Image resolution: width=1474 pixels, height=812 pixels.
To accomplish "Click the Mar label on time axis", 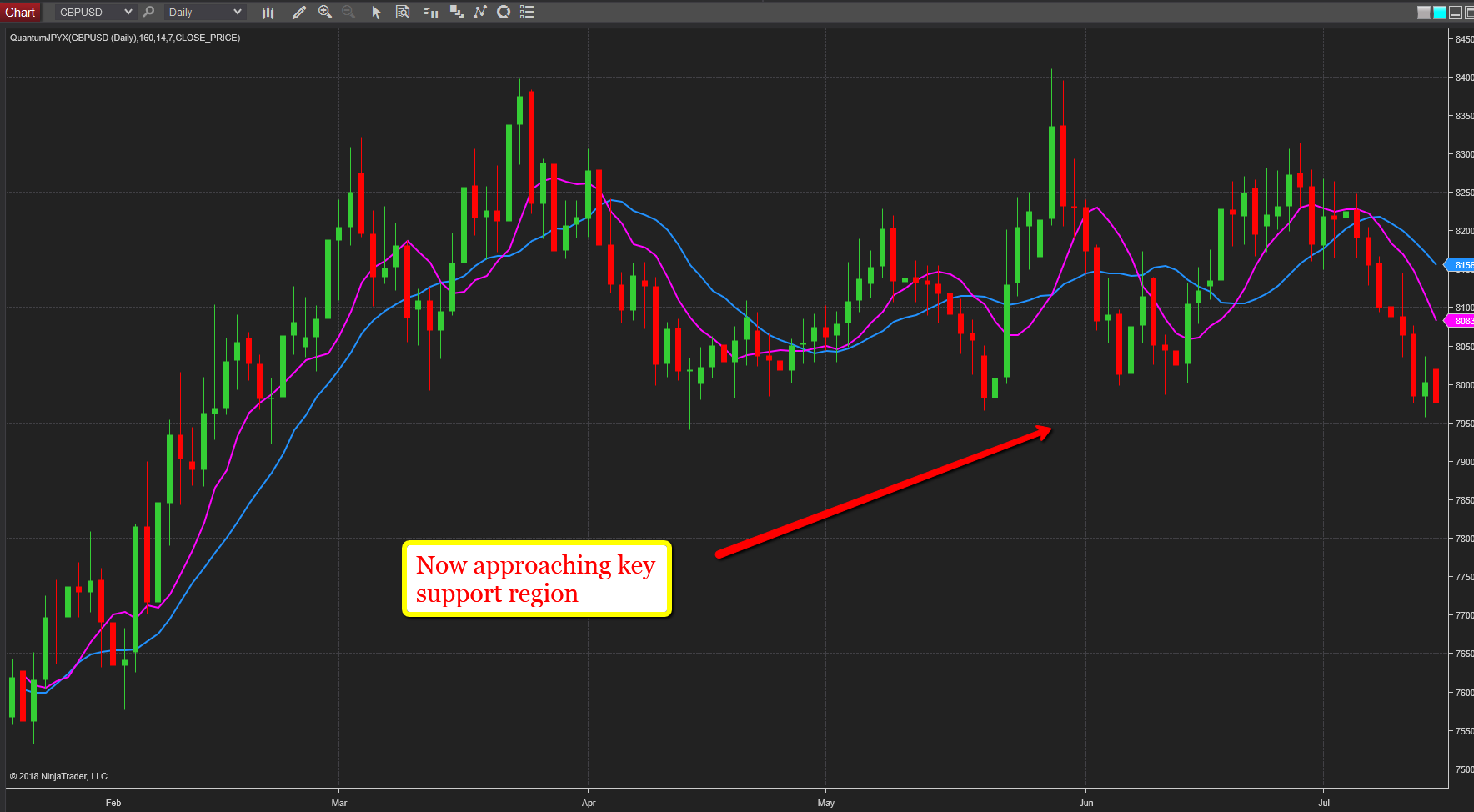I will click(x=339, y=803).
